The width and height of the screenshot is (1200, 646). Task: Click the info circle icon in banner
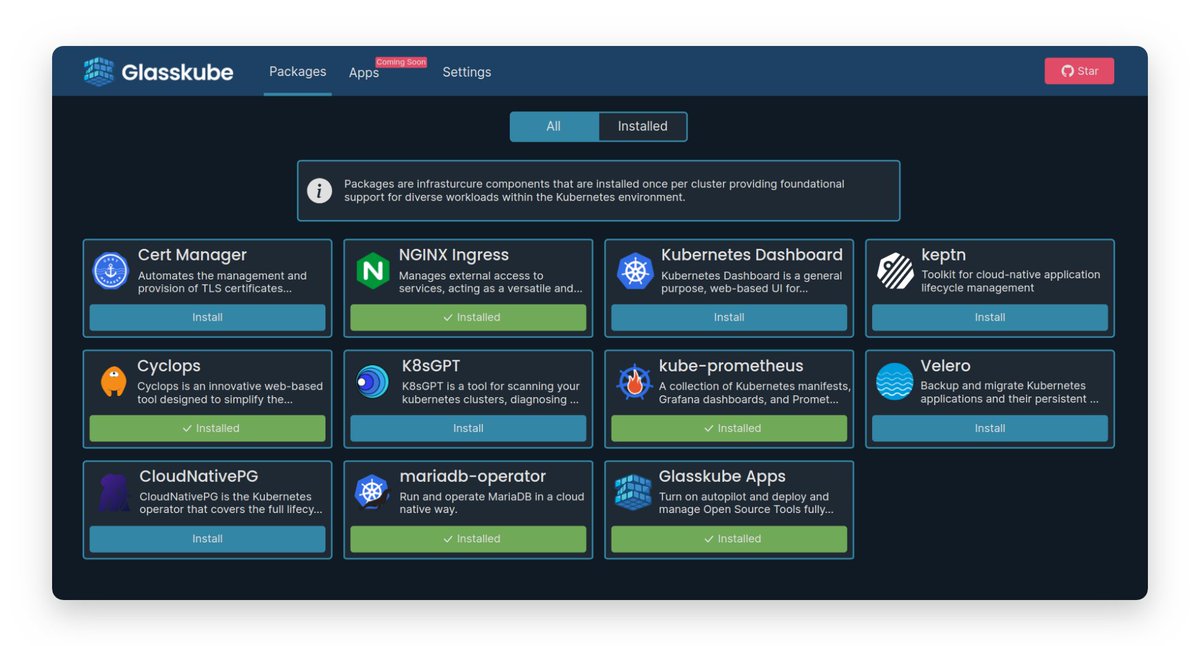tap(319, 191)
